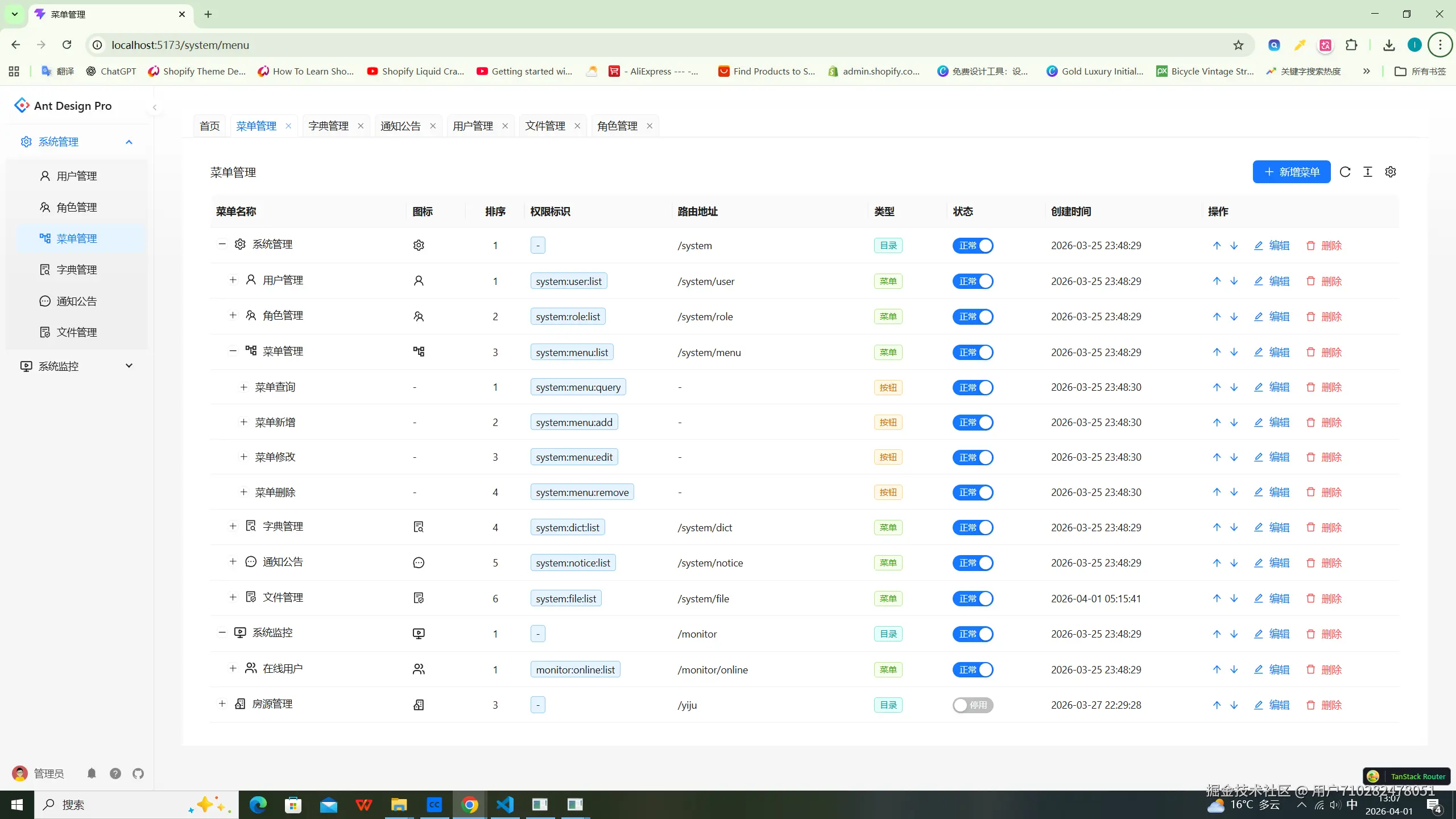Close the 通知公告 tab
The width and height of the screenshot is (1456, 819).
433,126
